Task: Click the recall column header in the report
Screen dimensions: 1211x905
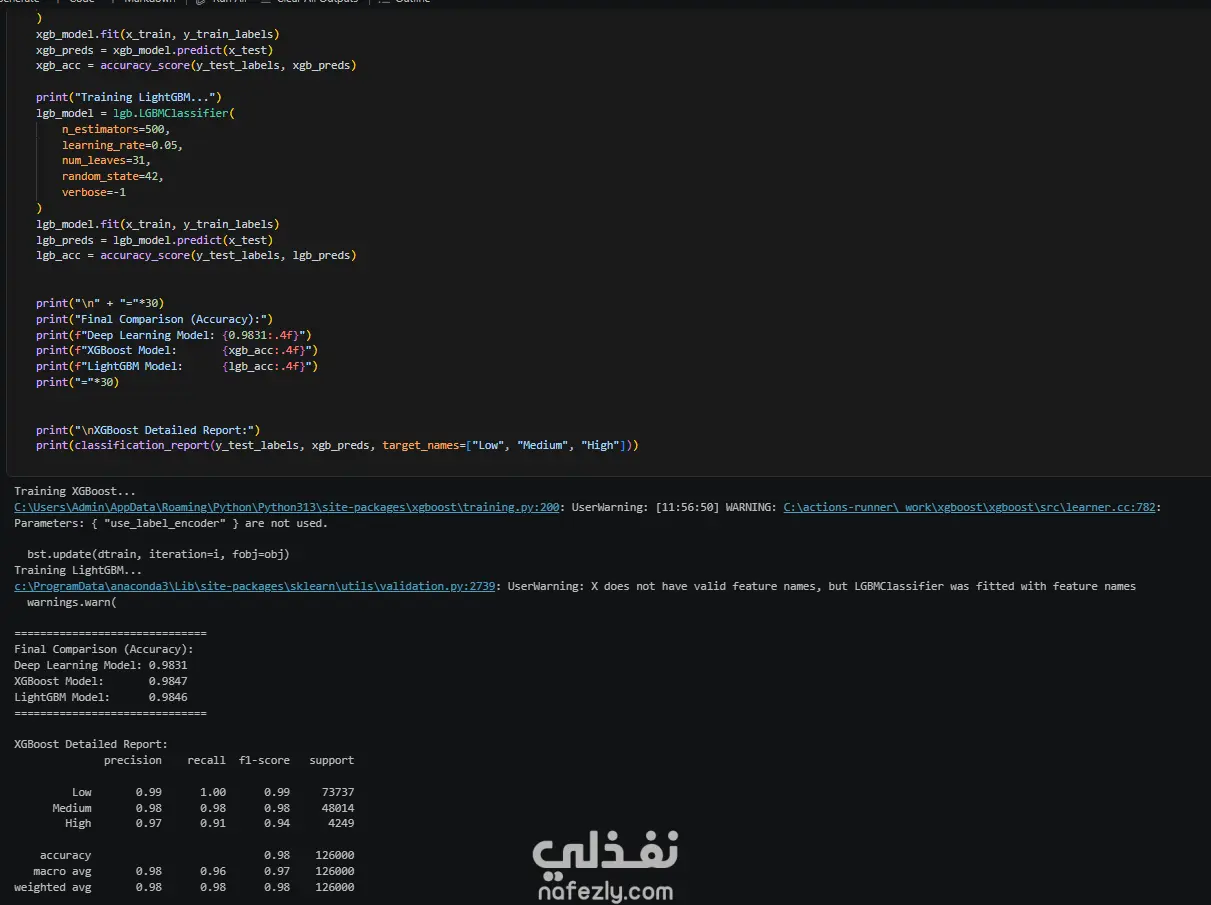Action: (206, 760)
